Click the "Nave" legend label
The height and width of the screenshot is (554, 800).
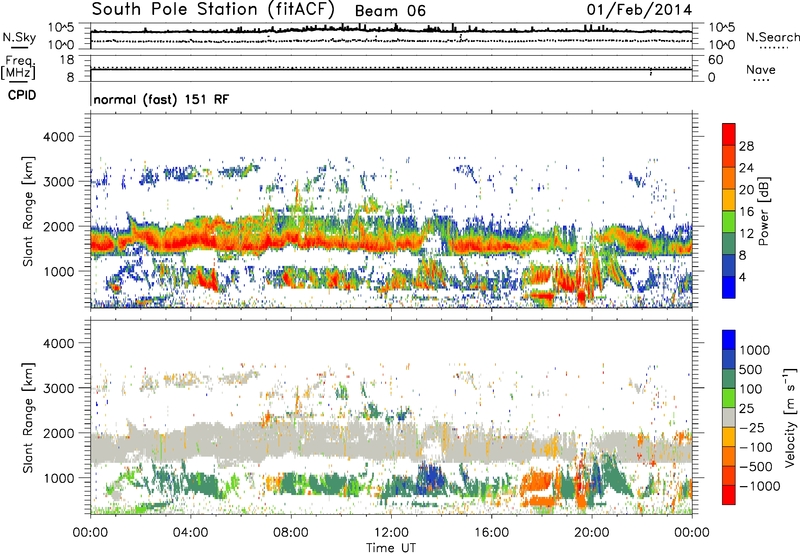click(x=761, y=69)
